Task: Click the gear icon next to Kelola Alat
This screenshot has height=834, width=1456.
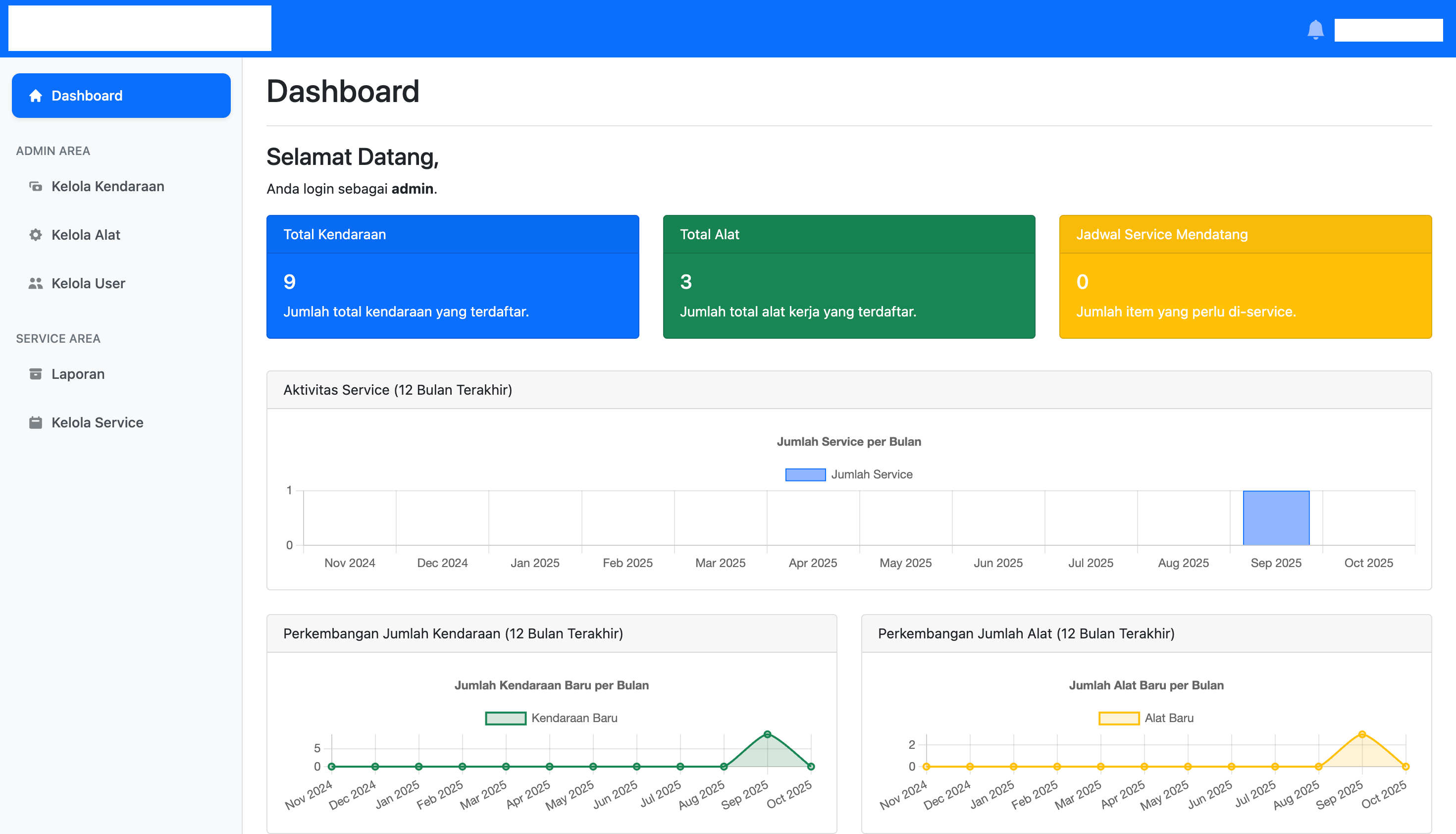Action: click(36, 235)
